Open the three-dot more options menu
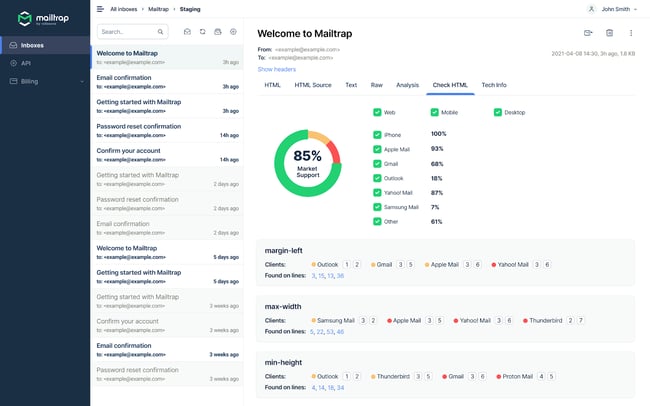This screenshot has height=406, width=650. (x=631, y=33)
